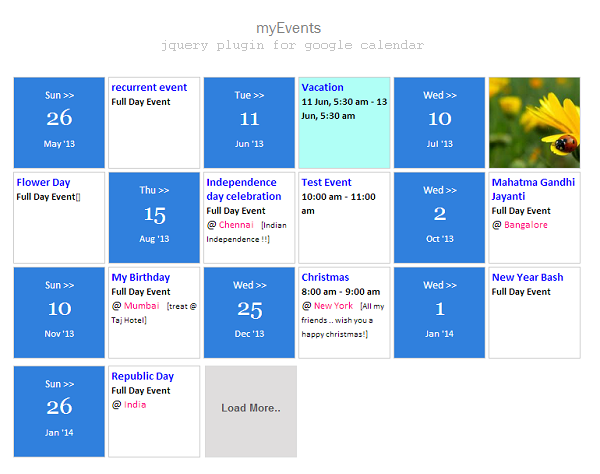This screenshot has height=474, width=600.
Task: Select the Sun 26 May '13 date tile
Action: click(x=59, y=123)
